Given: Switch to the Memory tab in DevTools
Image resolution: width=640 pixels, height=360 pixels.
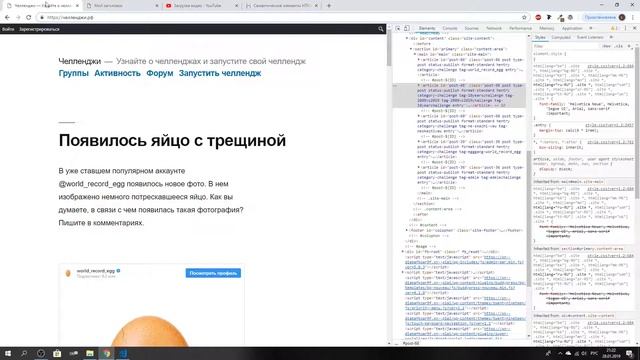Looking at the screenshot, I should pos(547,28).
